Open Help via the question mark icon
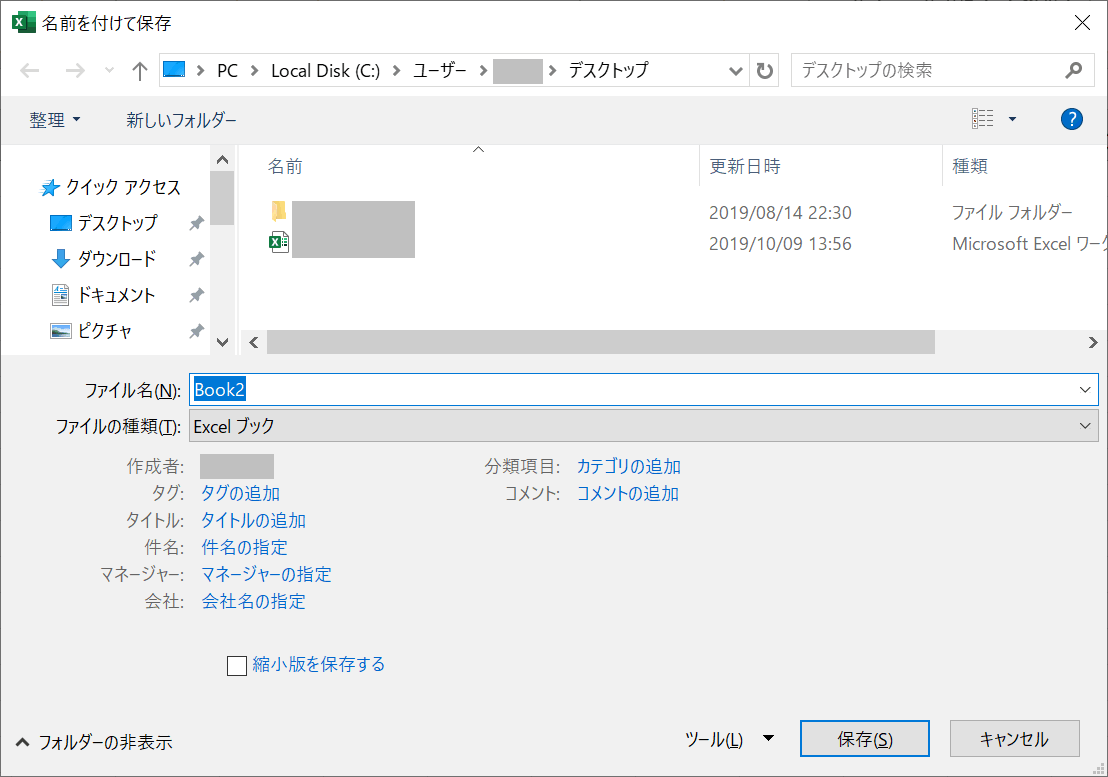The height and width of the screenshot is (777, 1108). (x=1071, y=119)
